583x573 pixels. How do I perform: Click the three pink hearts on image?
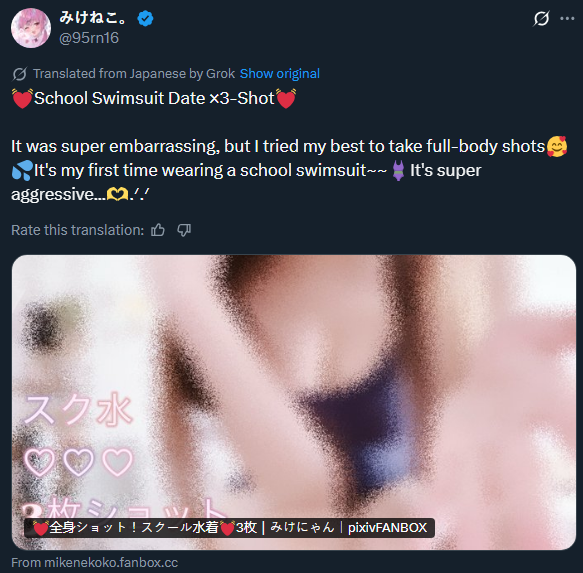click(78, 462)
